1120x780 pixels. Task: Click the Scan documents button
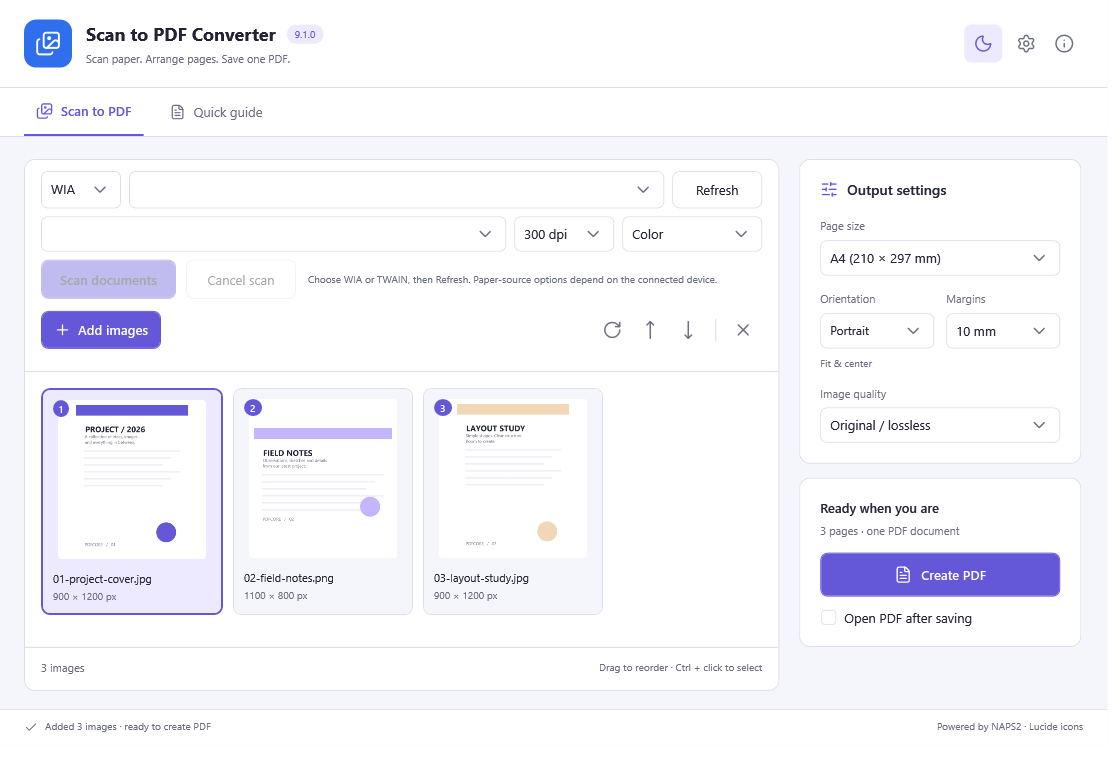point(109,280)
